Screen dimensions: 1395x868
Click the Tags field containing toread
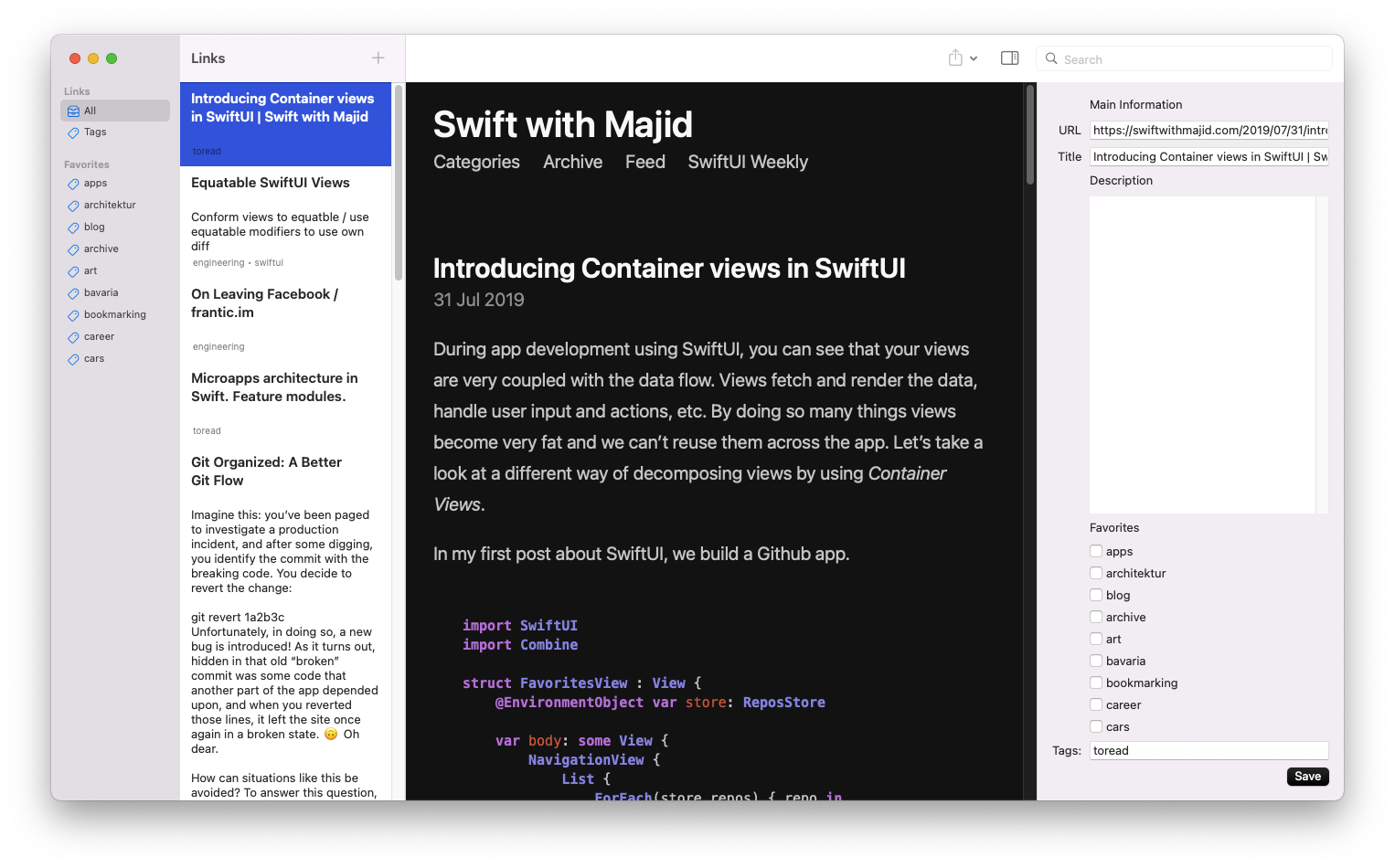point(1209,751)
